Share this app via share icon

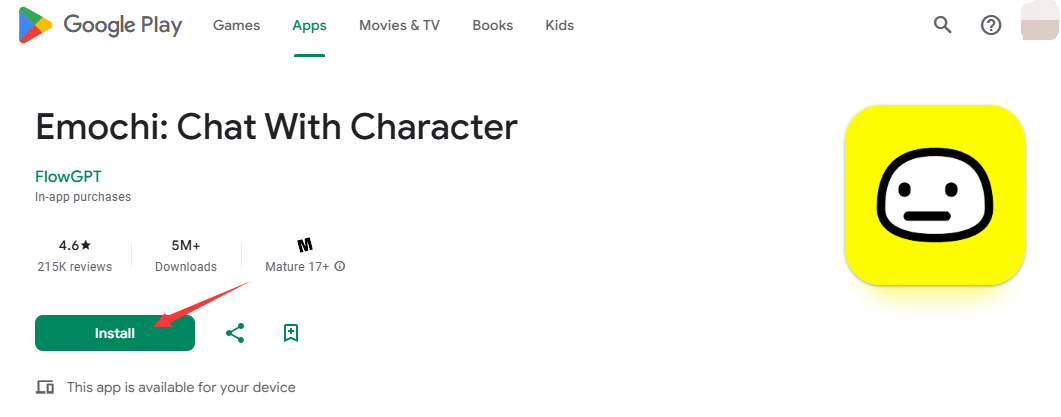235,333
